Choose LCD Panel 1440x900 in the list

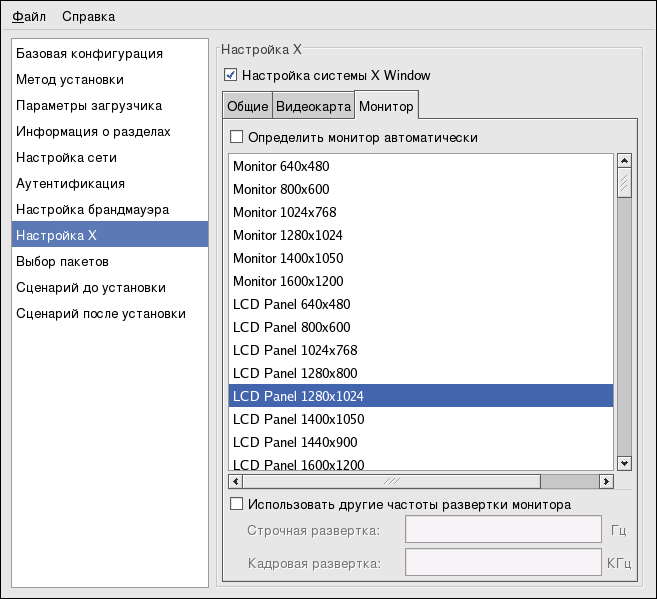click(298, 442)
